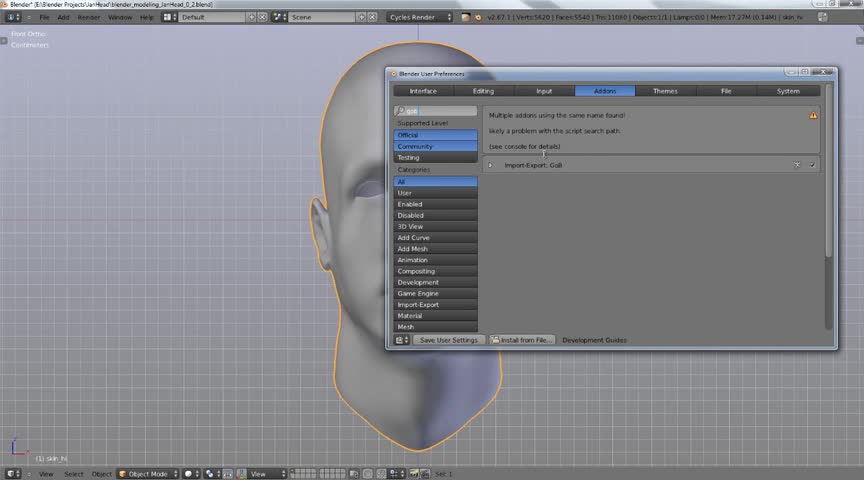
Task: Click the warning triangle icon in addons panel
Action: pyautogui.click(x=813, y=116)
